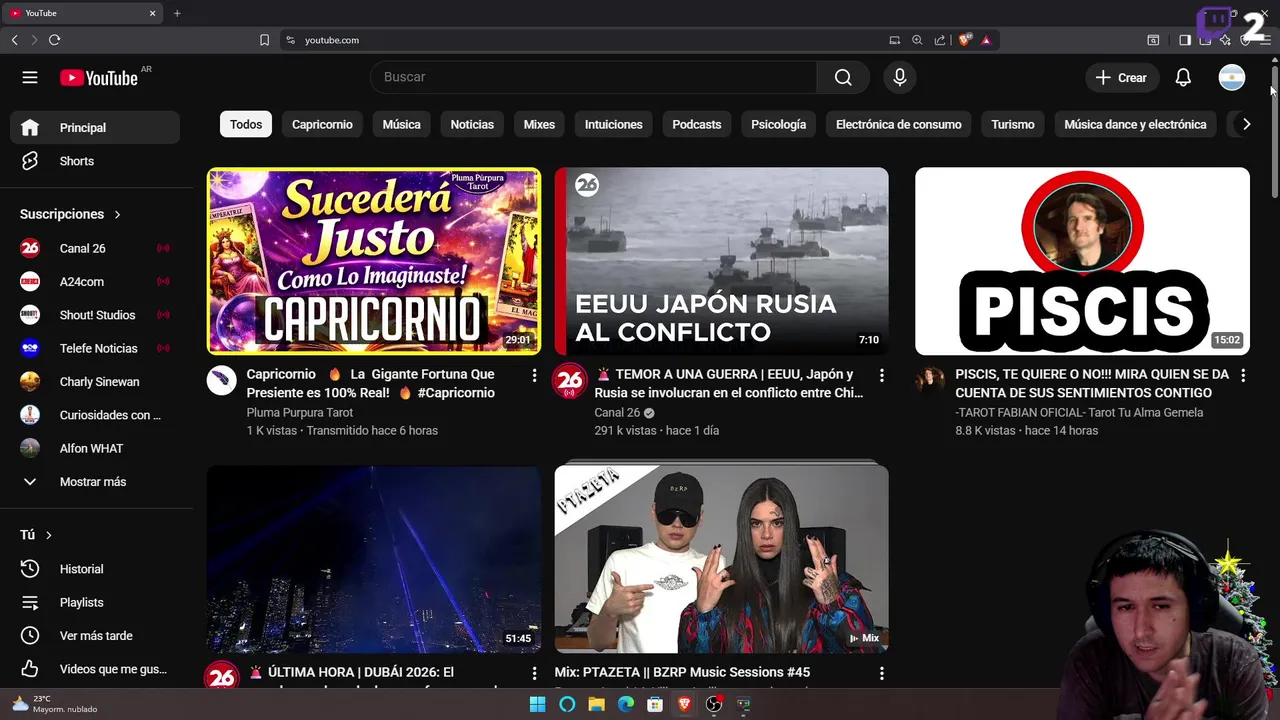The width and height of the screenshot is (1280, 720).
Task: Select the Psicología chip
Action: (x=778, y=124)
